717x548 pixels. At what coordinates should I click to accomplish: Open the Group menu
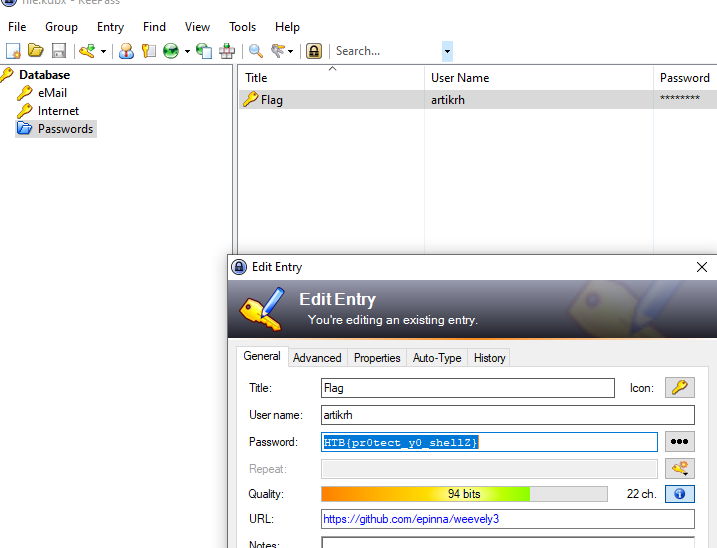[61, 27]
